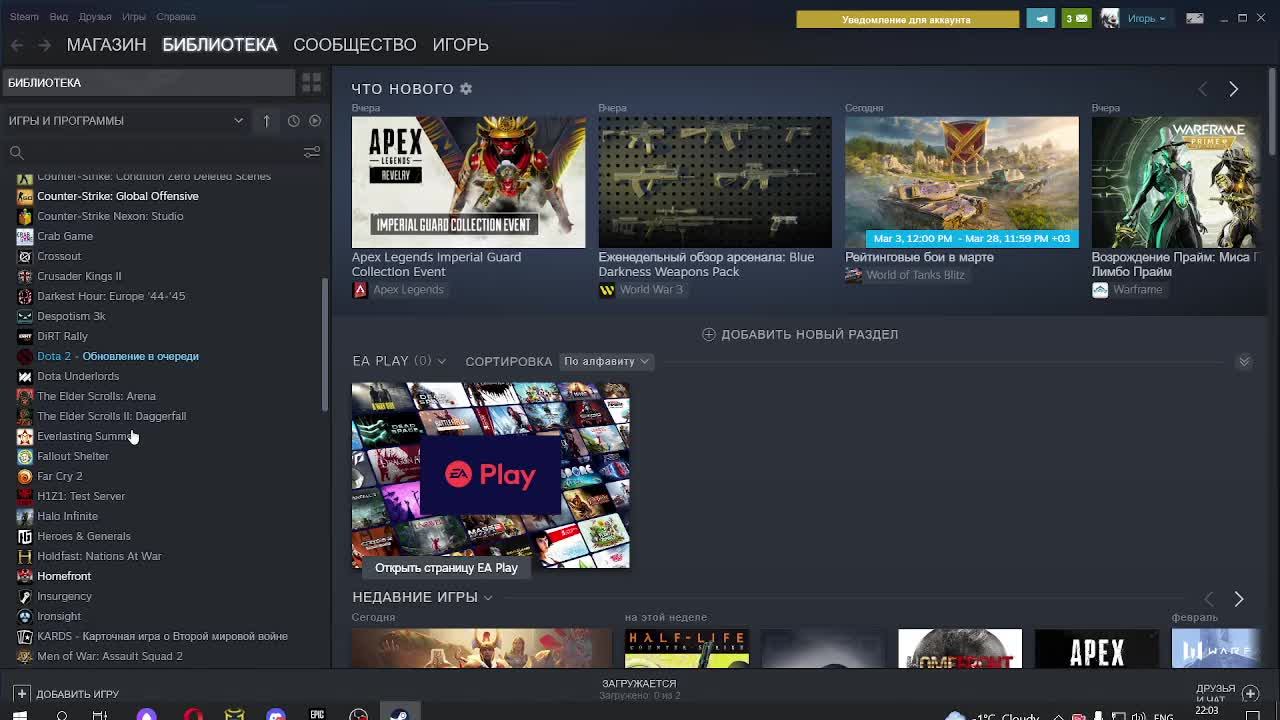1280x720 pixels.
Task: Switch to the СООБЩЕСТВО tab
Action: pos(355,45)
